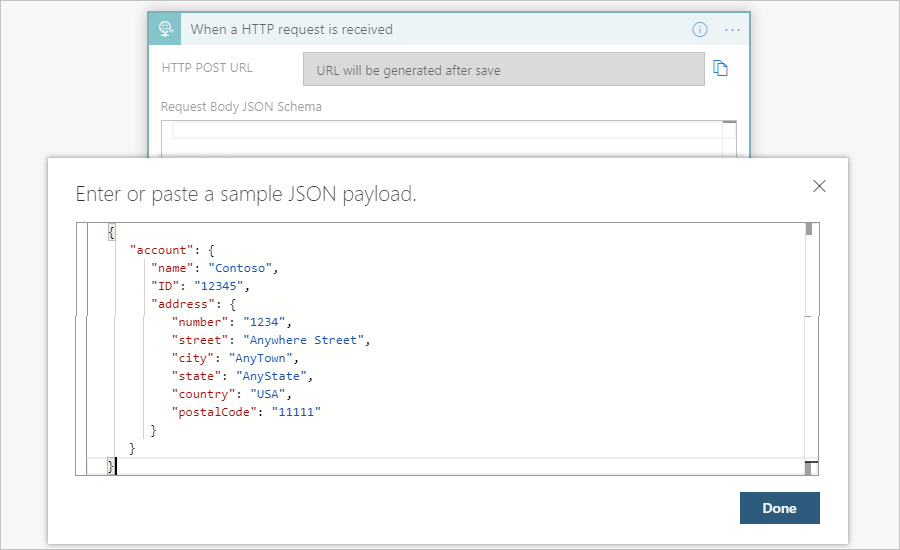
Task: Click the JSON editor vertical scrollbar thumb
Action: pyautogui.click(x=808, y=229)
